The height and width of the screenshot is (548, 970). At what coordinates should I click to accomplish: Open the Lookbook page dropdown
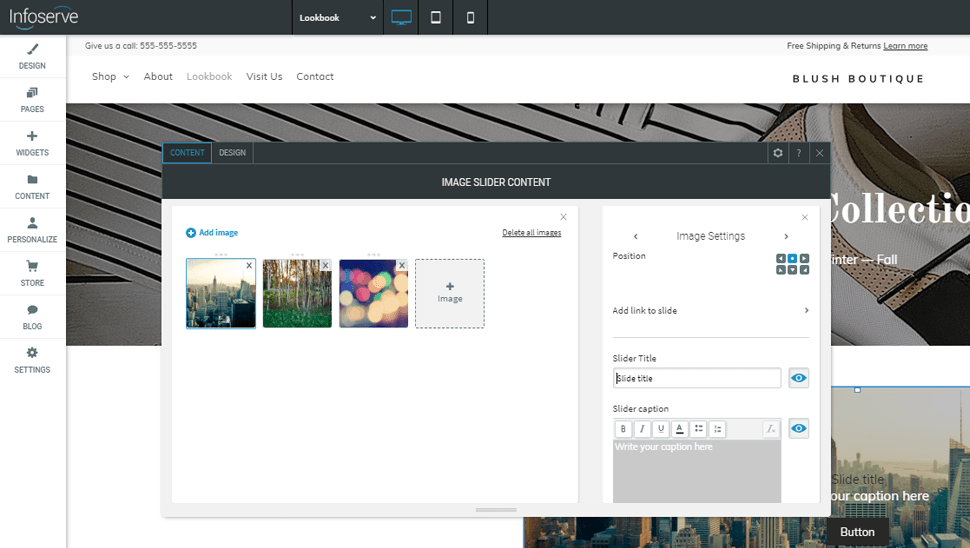(x=338, y=17)
